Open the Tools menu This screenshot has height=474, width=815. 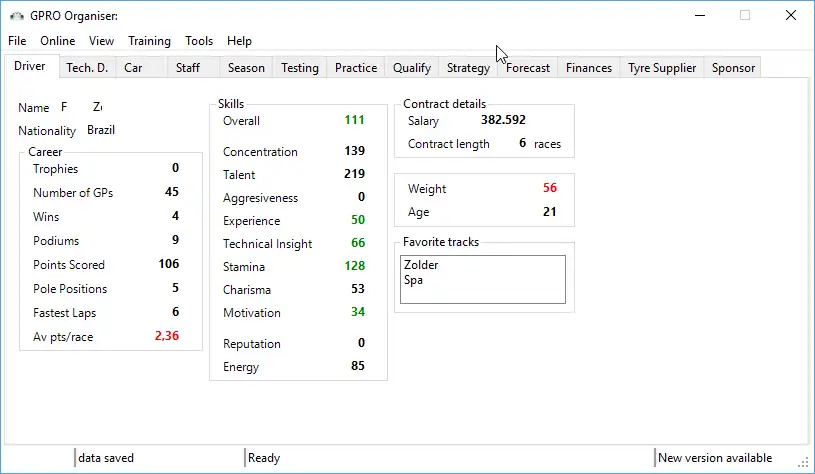coord(199,41)
